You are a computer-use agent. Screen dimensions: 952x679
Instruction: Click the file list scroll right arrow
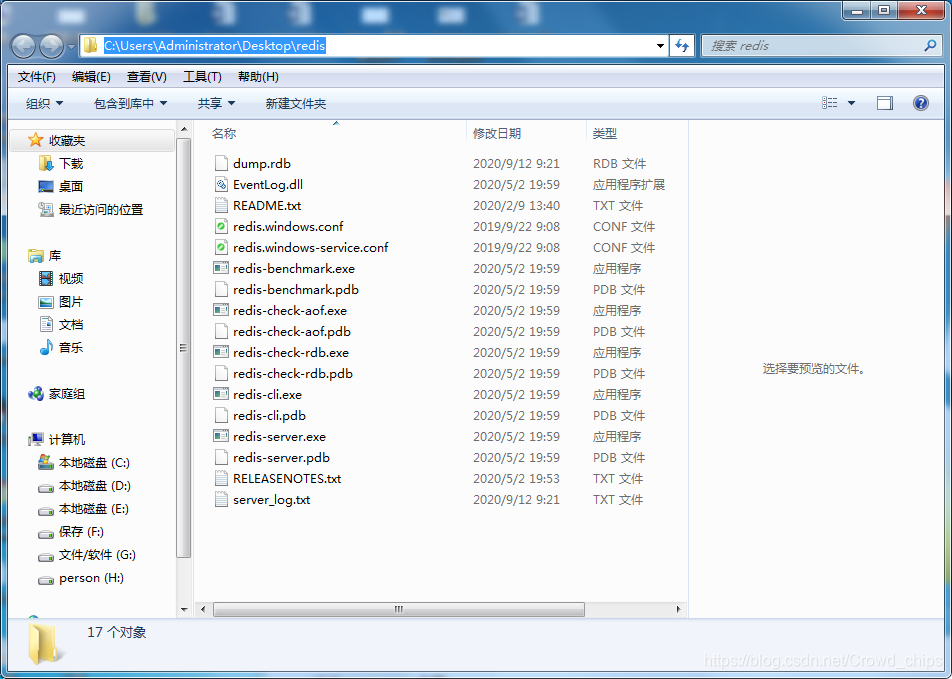(678, 609)
